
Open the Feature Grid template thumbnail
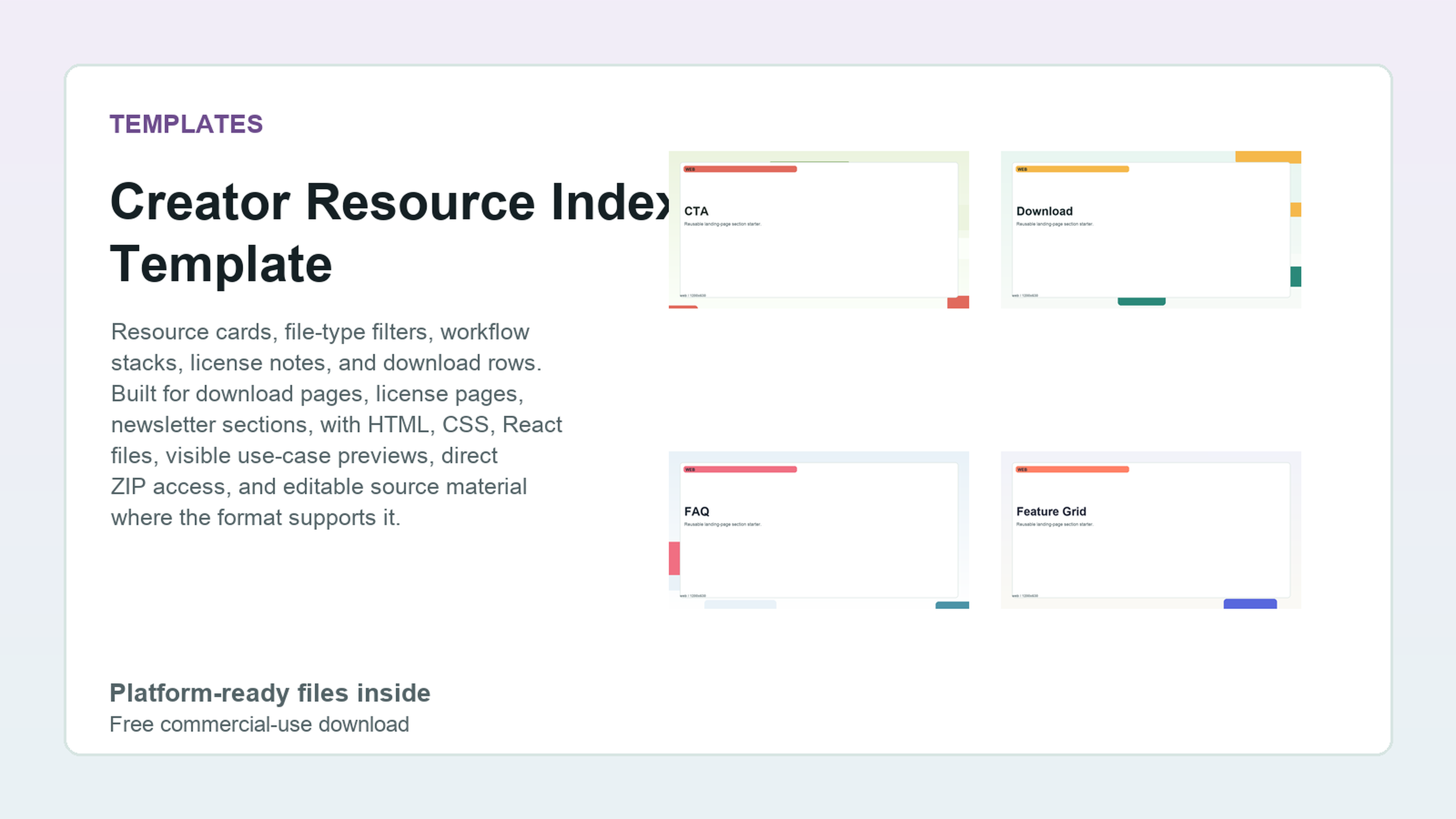pos(1151,530)
